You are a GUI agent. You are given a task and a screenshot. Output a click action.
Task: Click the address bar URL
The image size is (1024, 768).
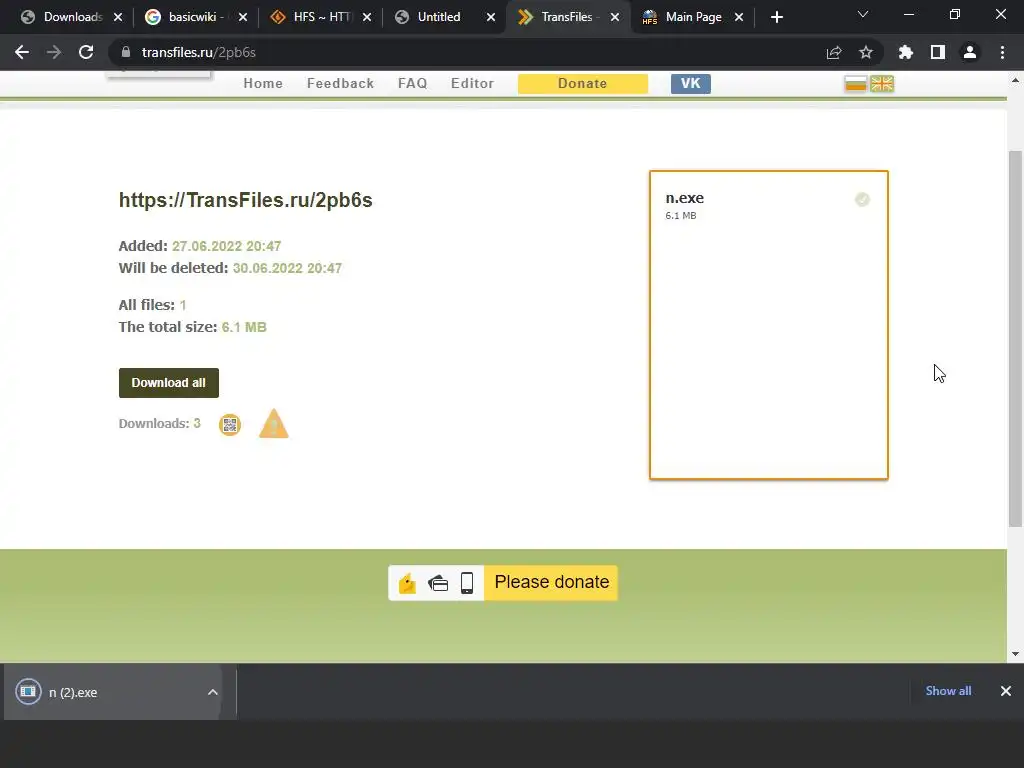coord(199,52)
